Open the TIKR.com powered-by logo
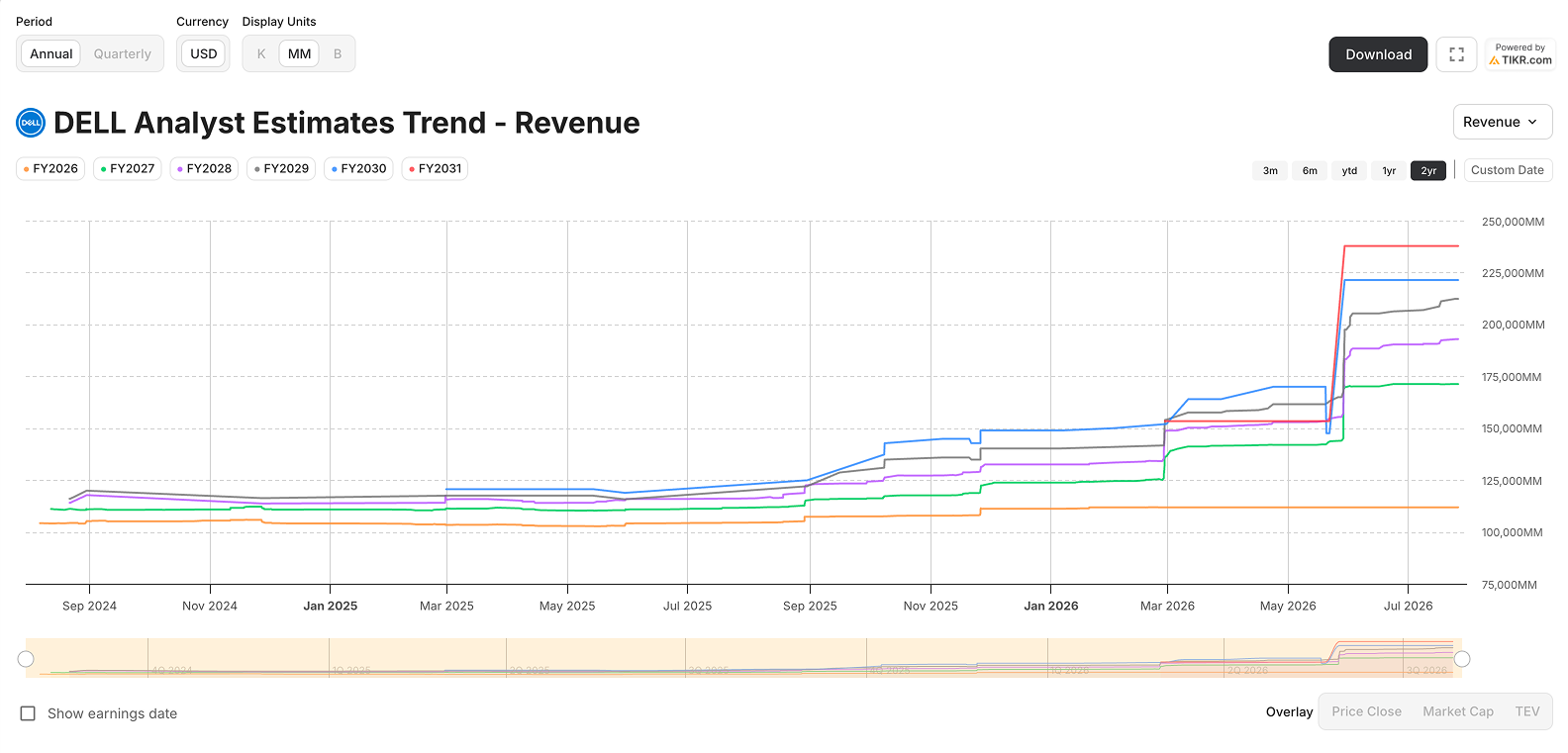The height and width of the screenshot is (753, 1568). click(1520, 54)
